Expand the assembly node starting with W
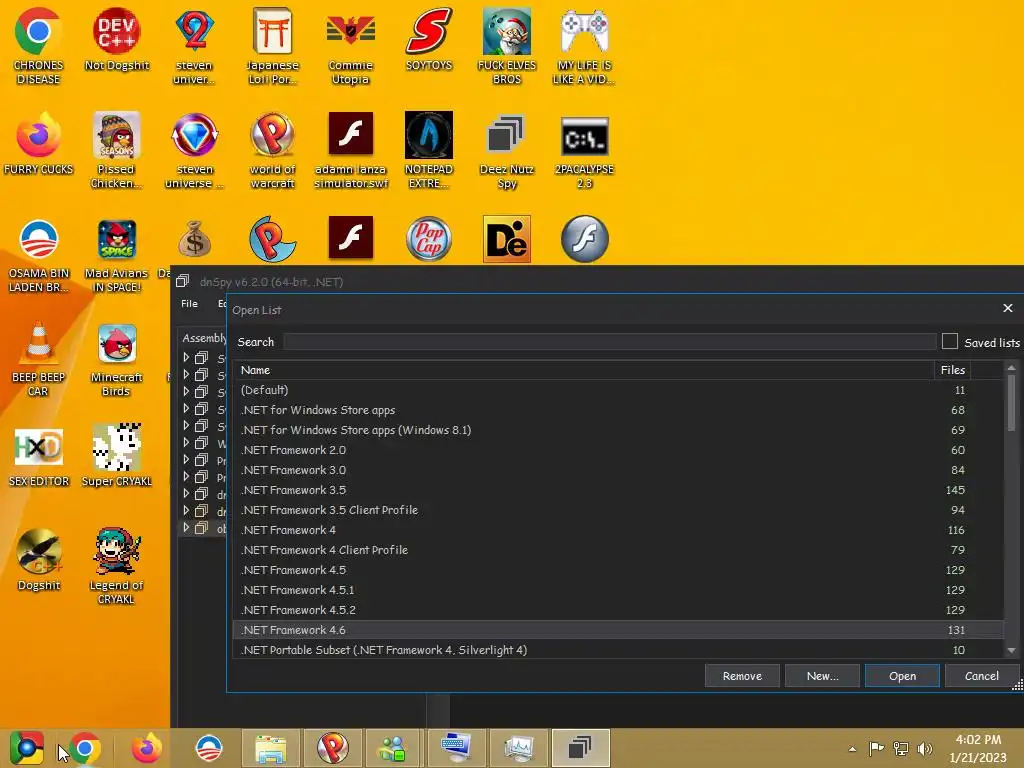Image resolution: width=1024 pixels, height=768 pixels. point(186,443)
